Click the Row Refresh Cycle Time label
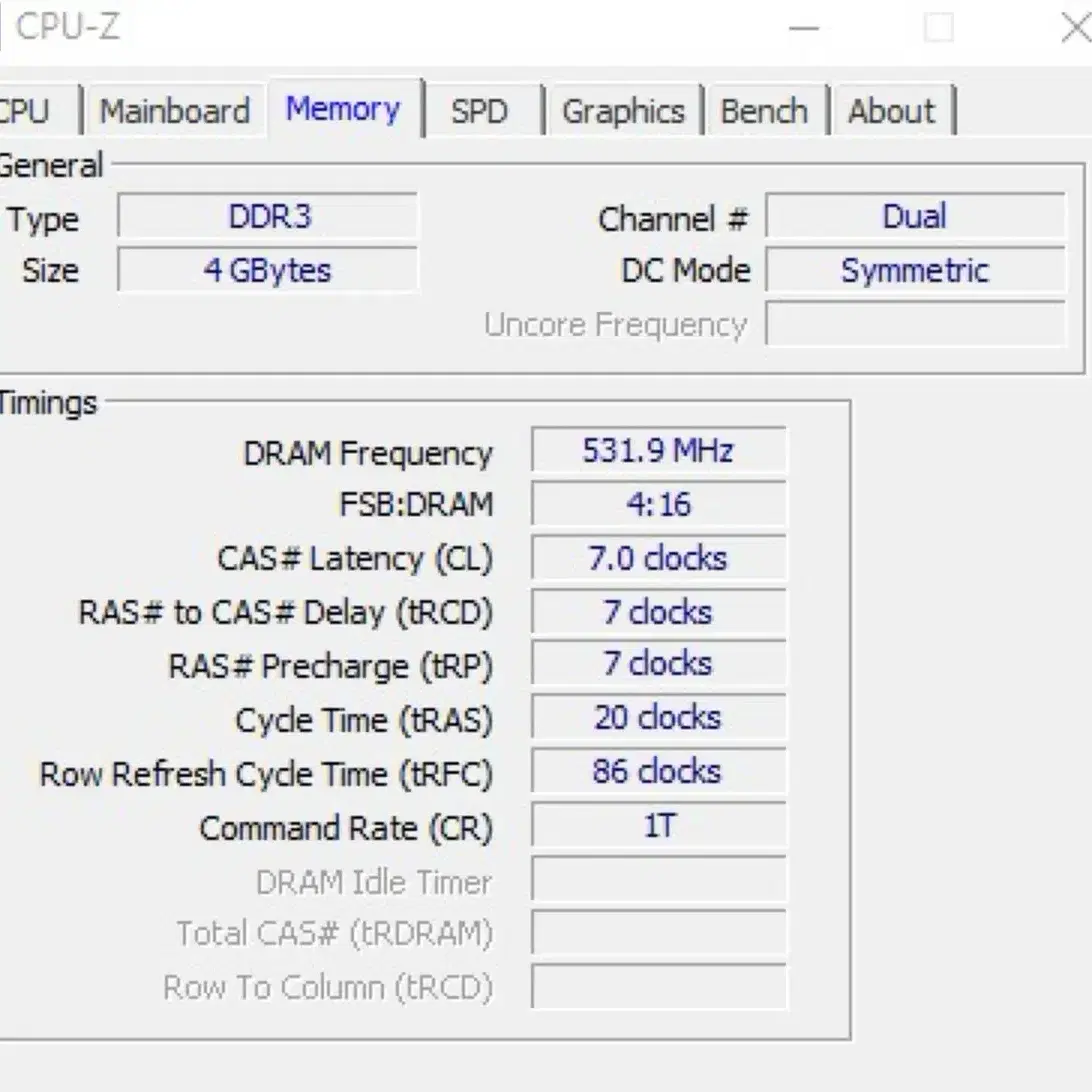This screenshot has width=1092, height=1092. coord(267,774)
